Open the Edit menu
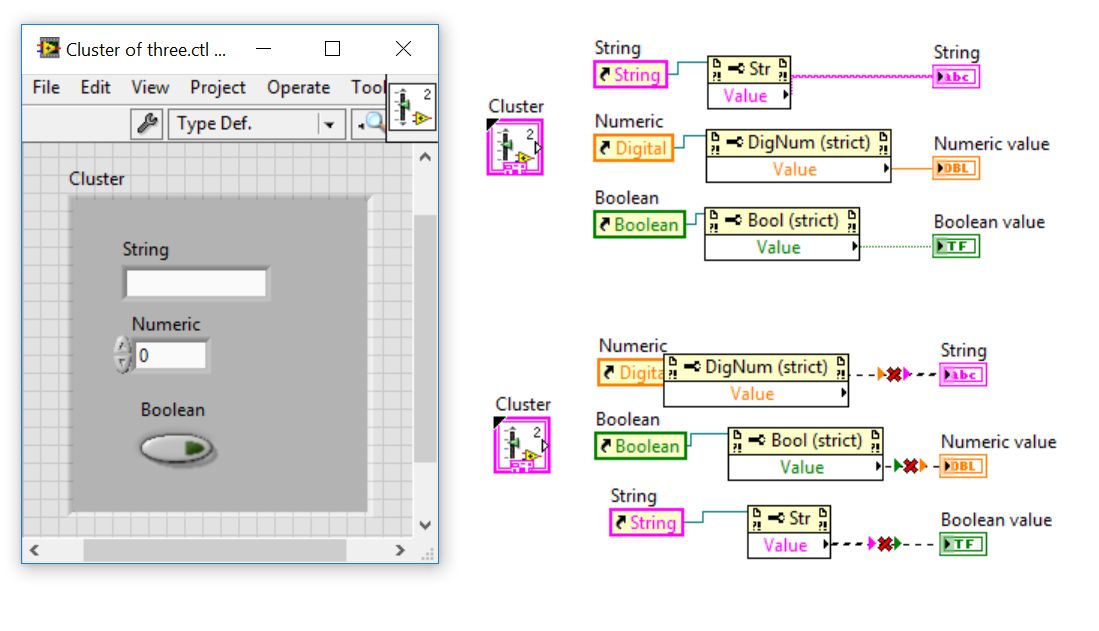 95,88
